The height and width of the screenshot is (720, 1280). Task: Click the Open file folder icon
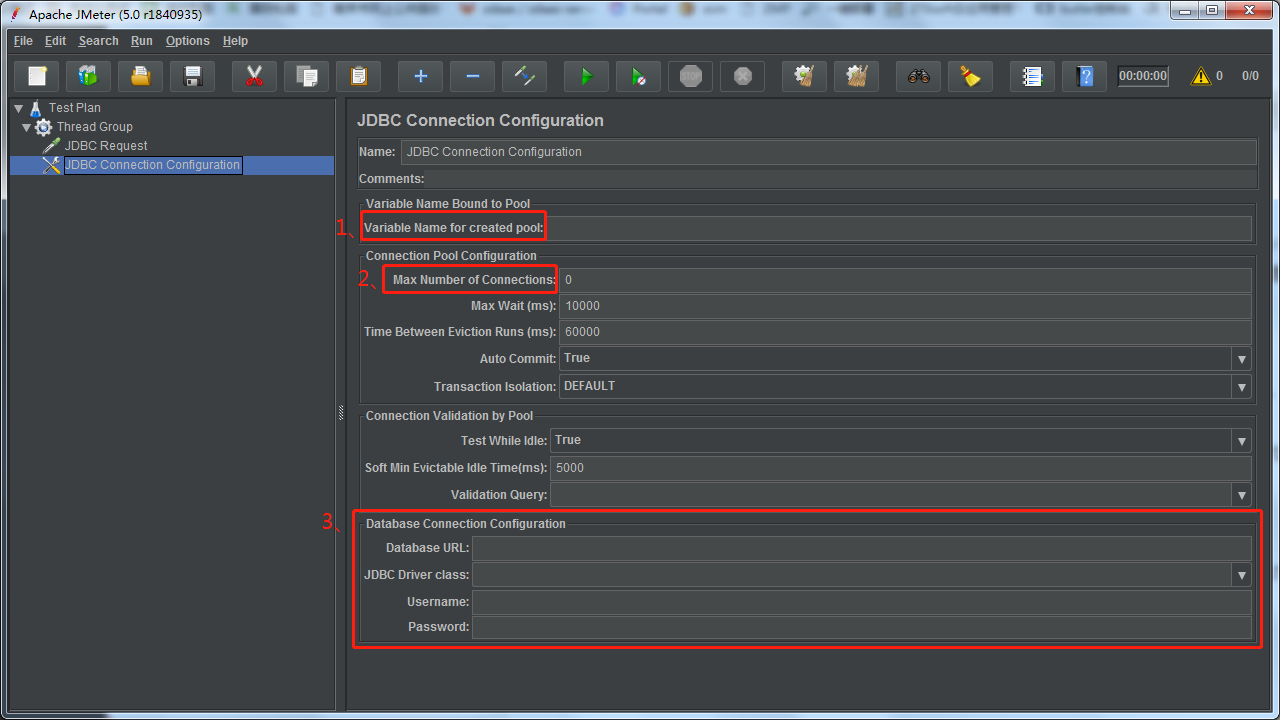pyautogui.click(x=141, y=76)
